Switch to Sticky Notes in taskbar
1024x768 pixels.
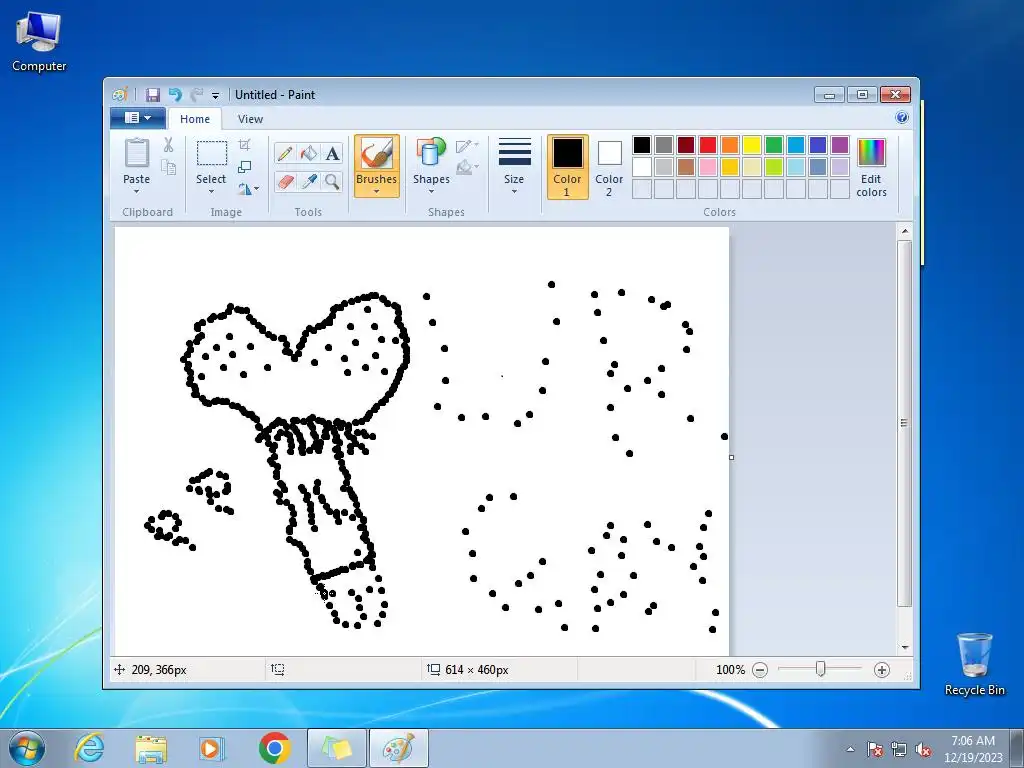tap(336, 748)
